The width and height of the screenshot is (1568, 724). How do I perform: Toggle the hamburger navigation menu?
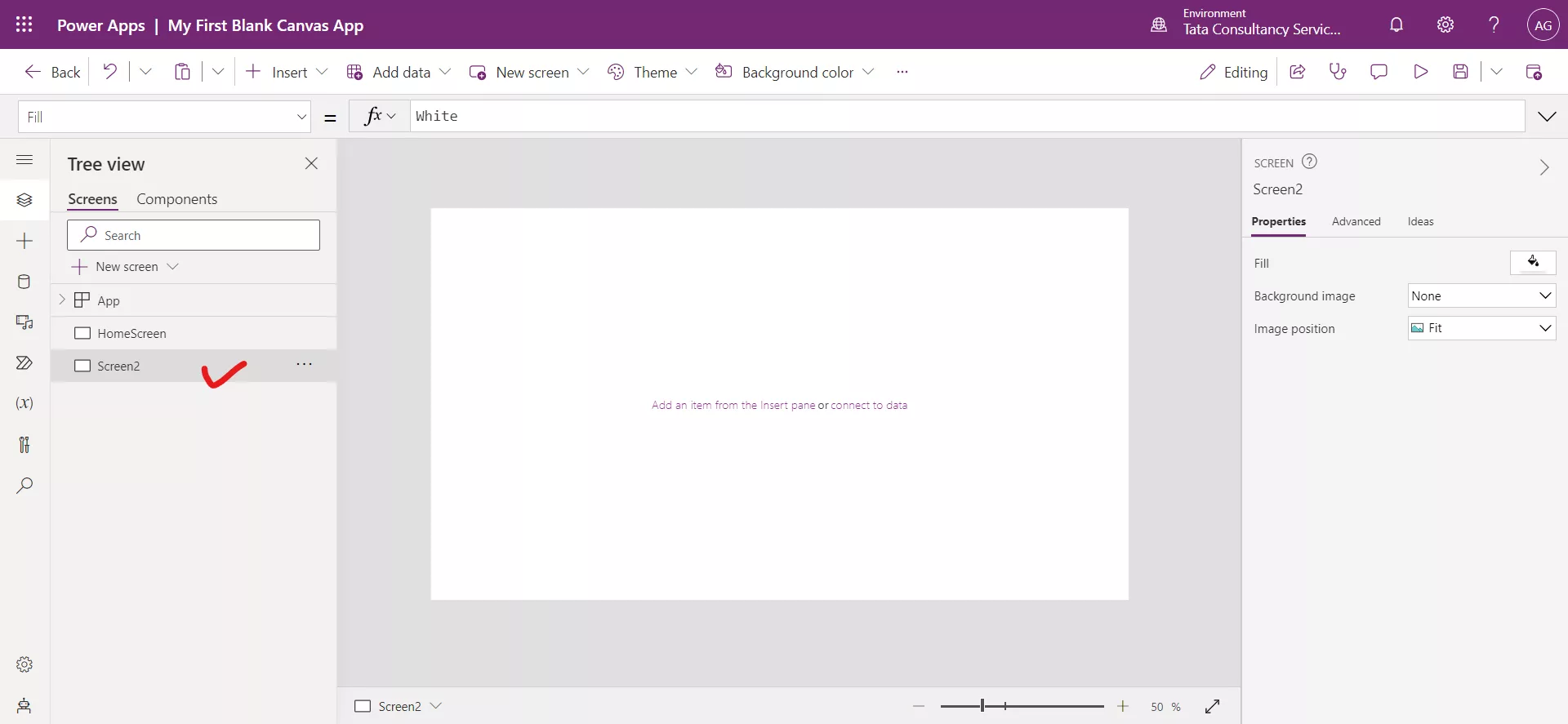tap(24, 159)
